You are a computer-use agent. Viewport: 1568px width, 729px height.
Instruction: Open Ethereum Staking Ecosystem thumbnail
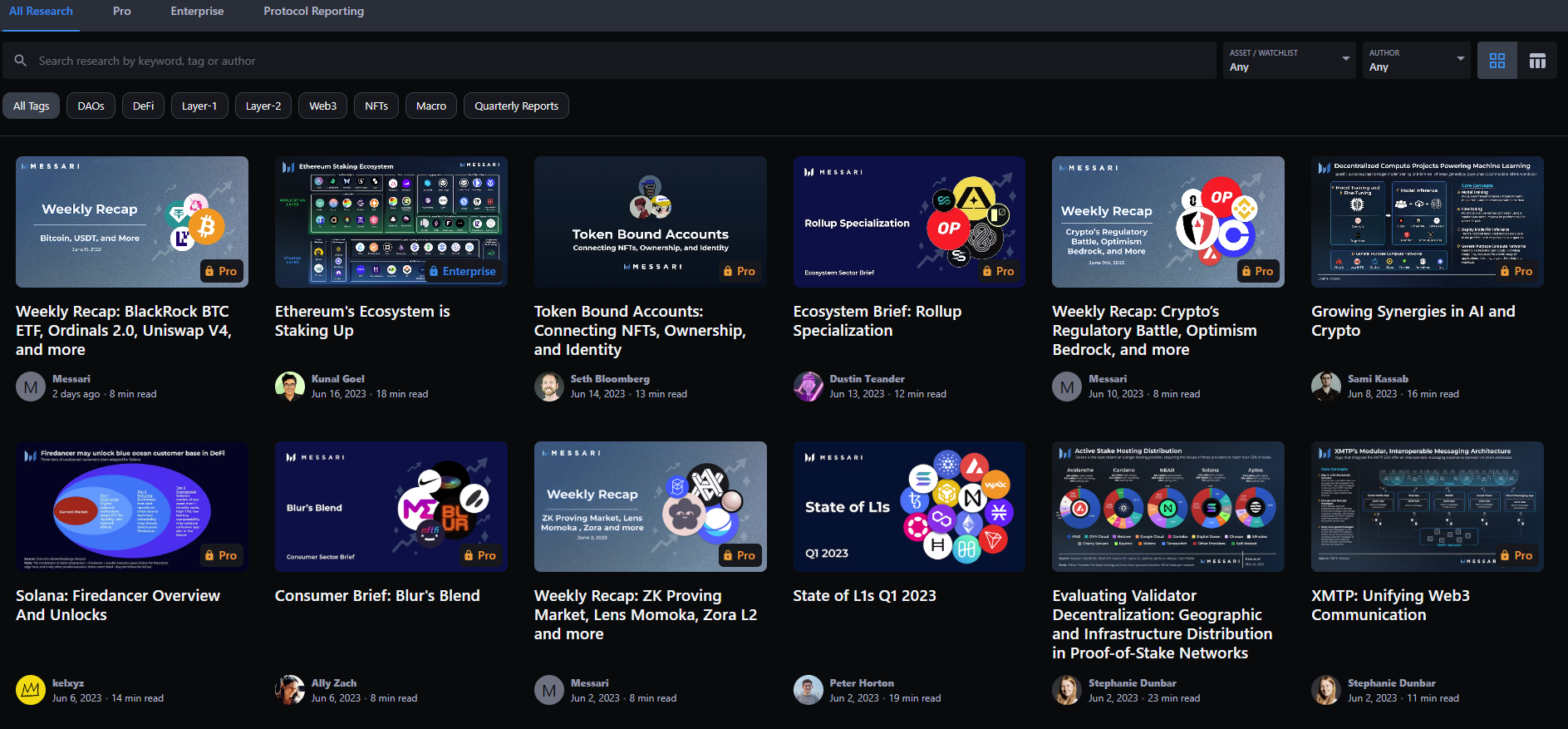click(x=391, y=222)
